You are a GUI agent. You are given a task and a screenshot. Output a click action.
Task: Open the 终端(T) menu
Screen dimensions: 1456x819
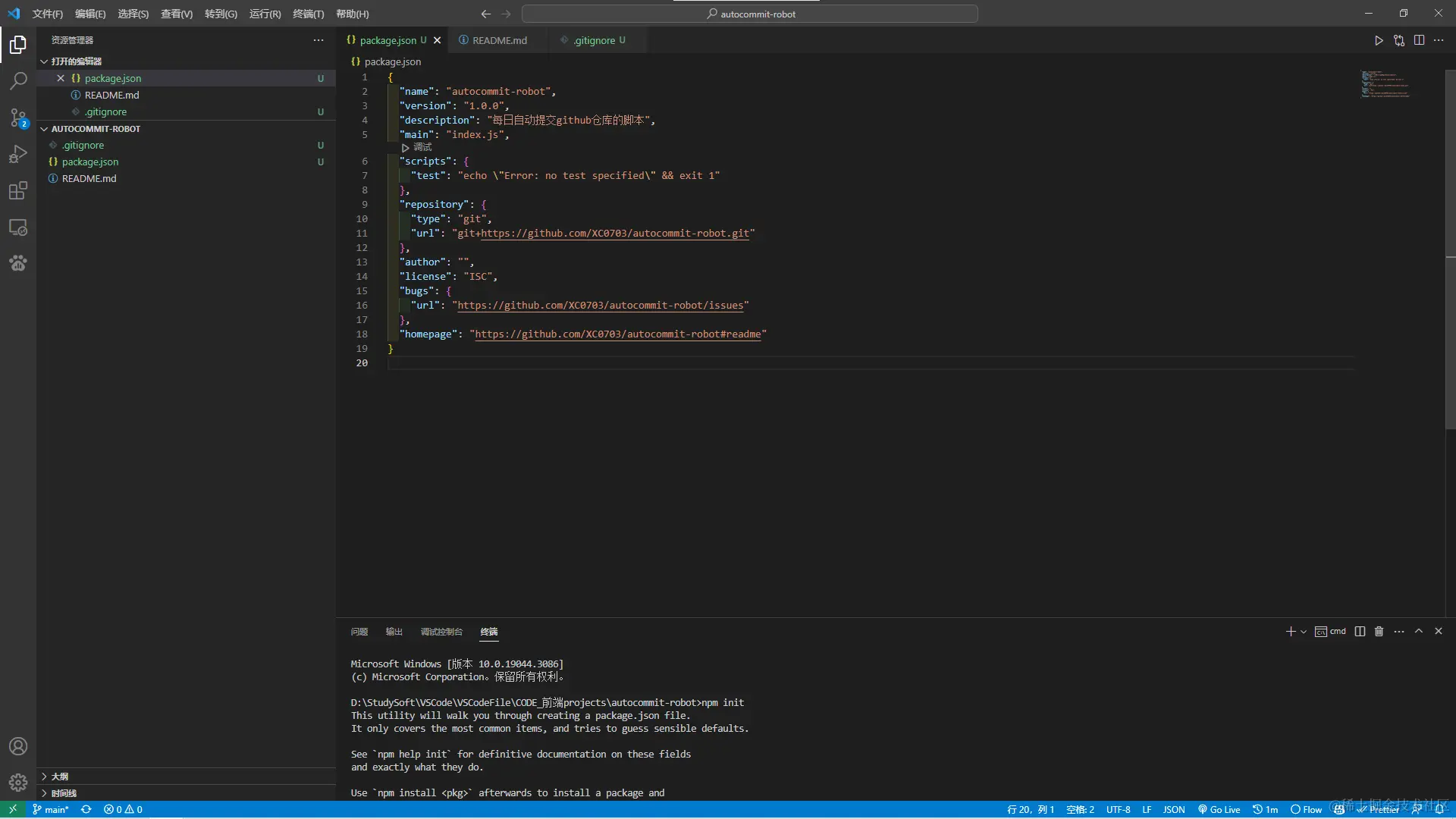pyautogui.click(x=308, y=14)
